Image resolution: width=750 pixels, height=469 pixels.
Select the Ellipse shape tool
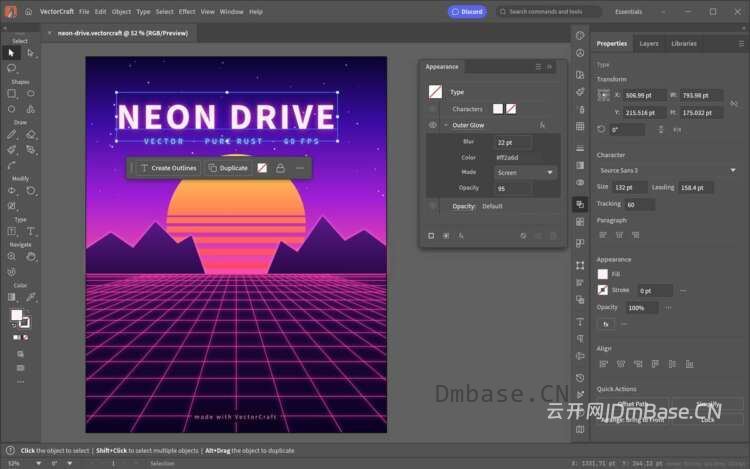point(31,94)
